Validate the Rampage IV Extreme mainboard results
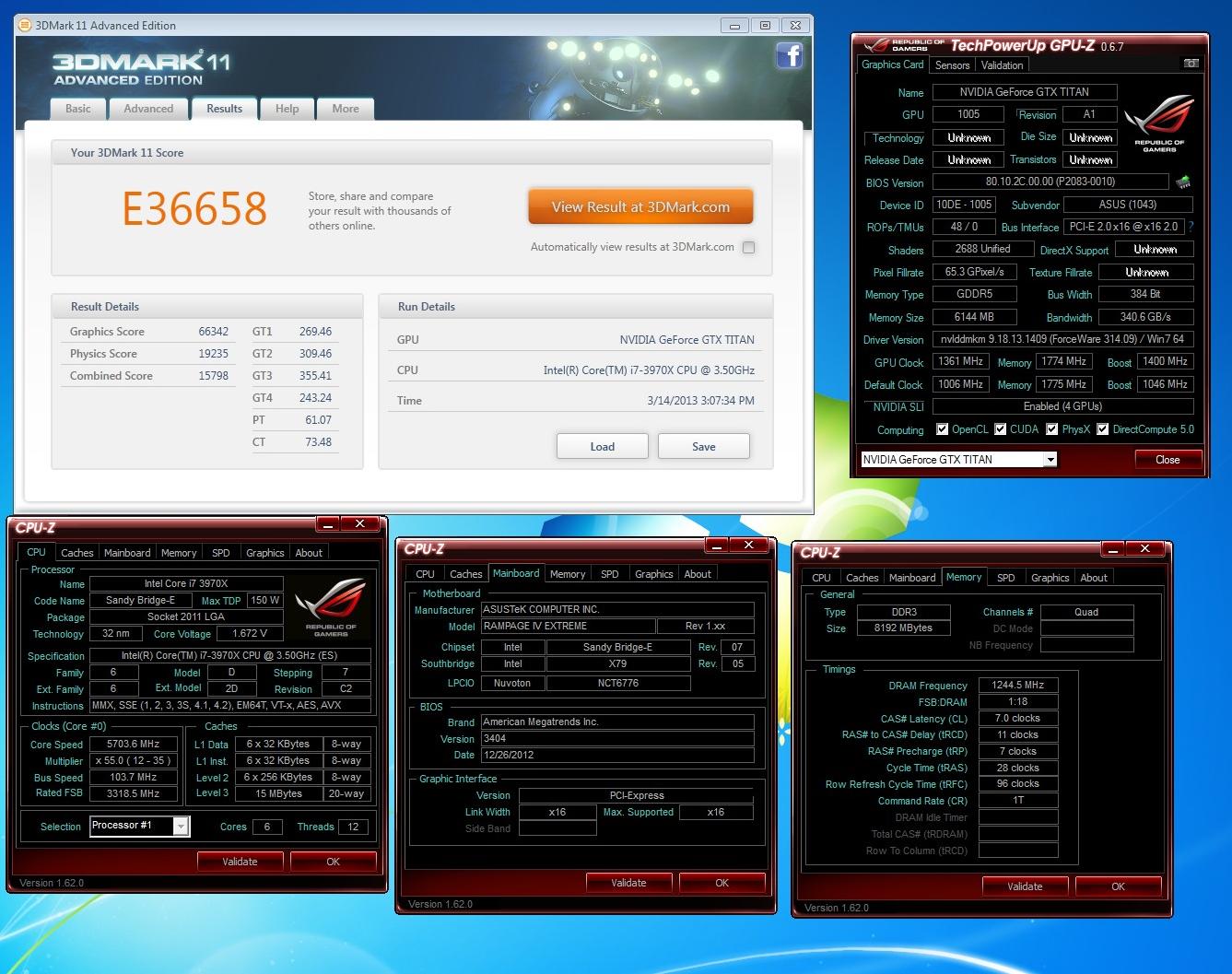Screen dimensions: 1232x974 (629, 882)
